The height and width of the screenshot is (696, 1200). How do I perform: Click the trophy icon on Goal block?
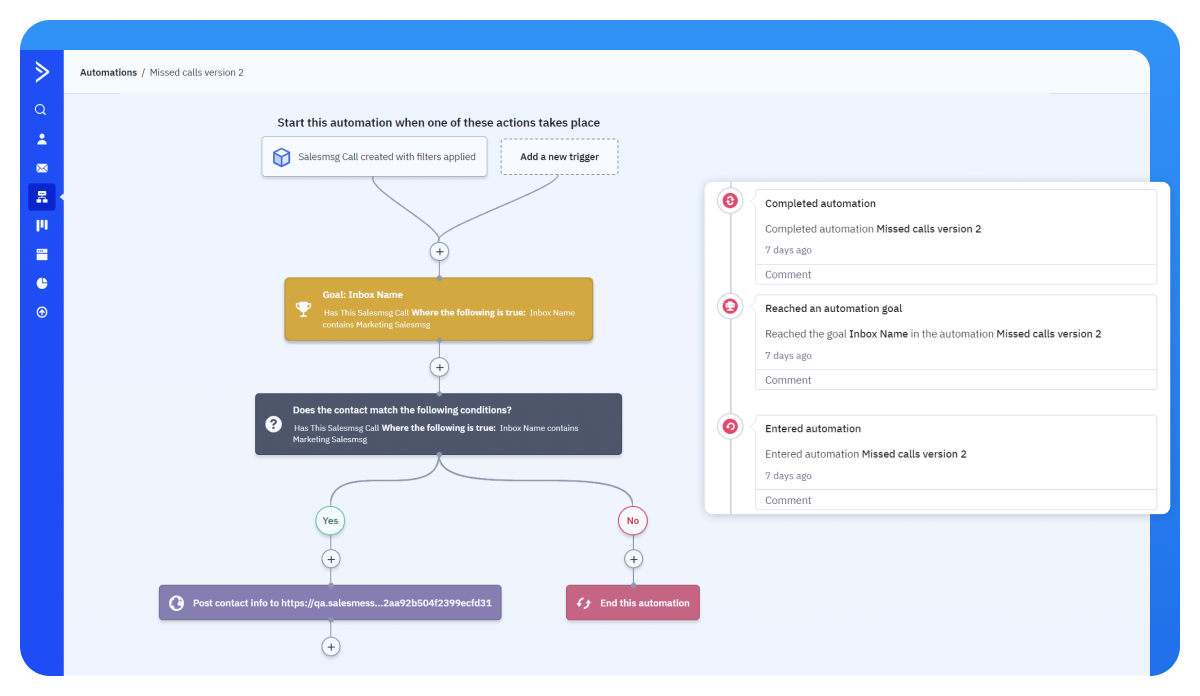[303, 309]
